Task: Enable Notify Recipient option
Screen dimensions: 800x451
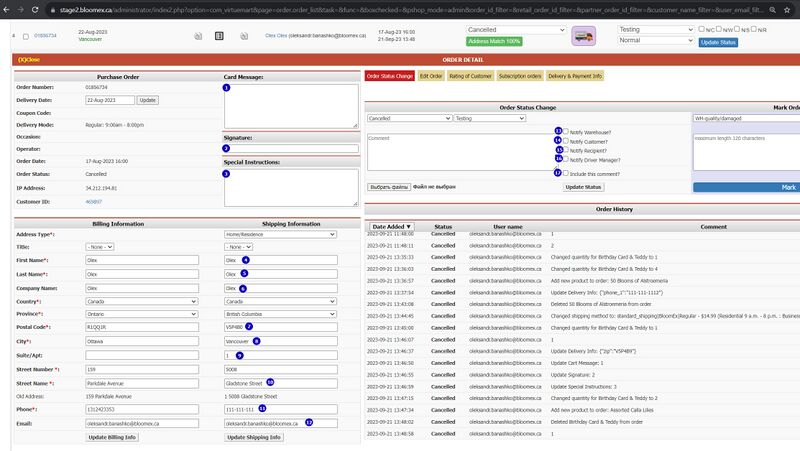Action: point(566,150)
